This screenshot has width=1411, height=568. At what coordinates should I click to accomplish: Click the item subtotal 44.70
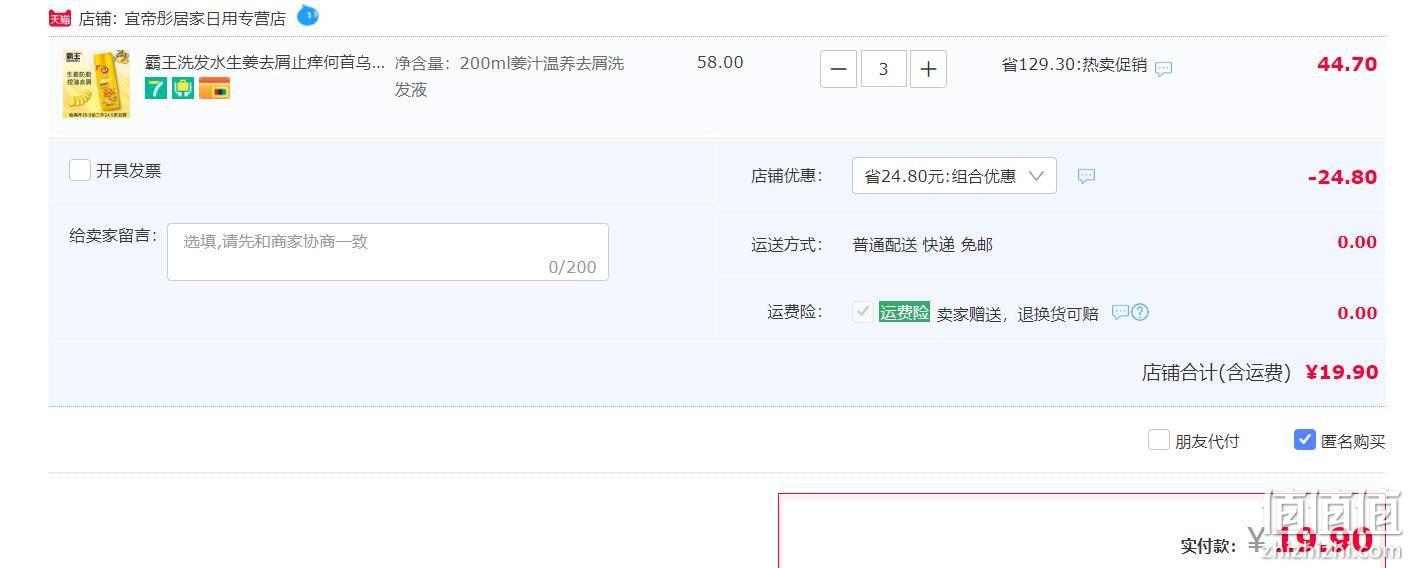coord(1347,64)
